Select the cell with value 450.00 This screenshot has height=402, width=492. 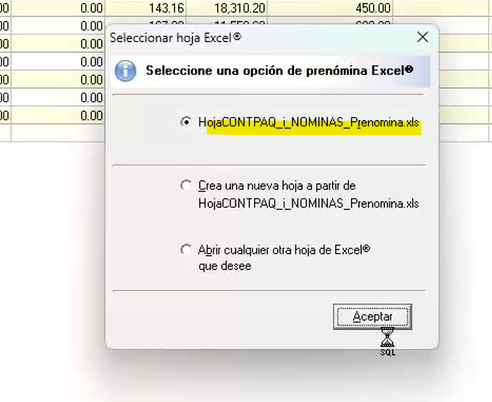pos(330,8)
